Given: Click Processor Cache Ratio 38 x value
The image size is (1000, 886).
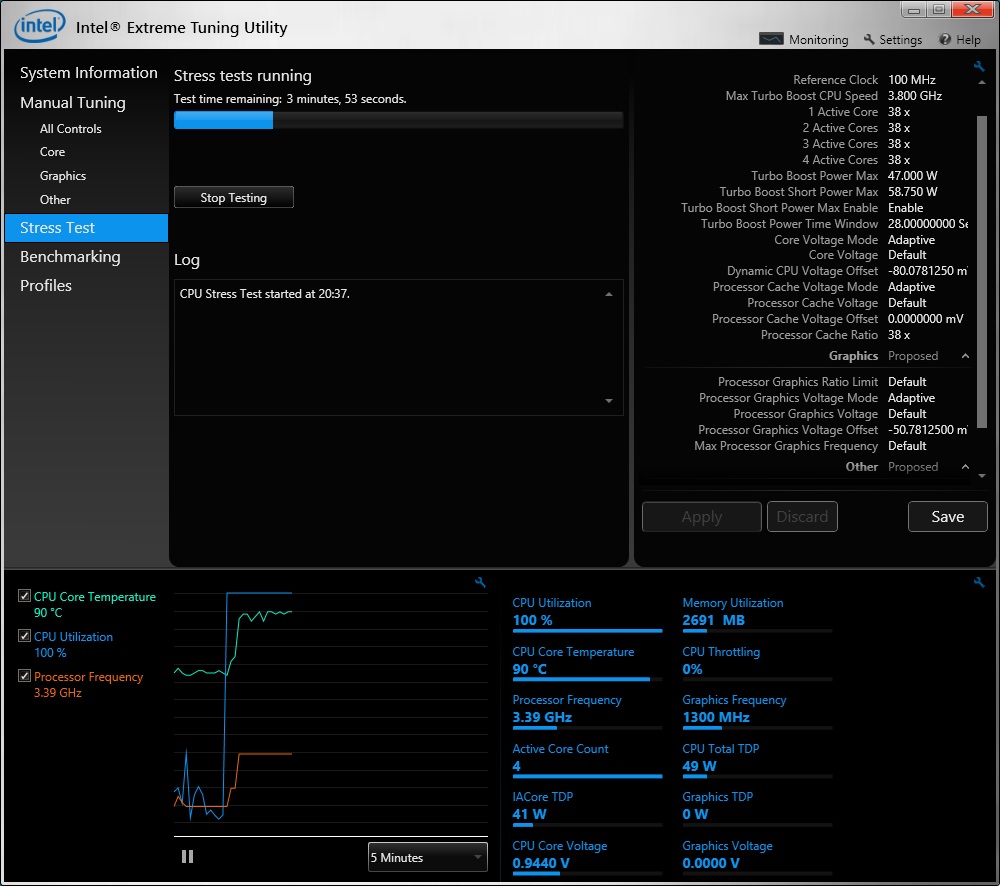Looking at the screenshot, I should click(899, 335).
